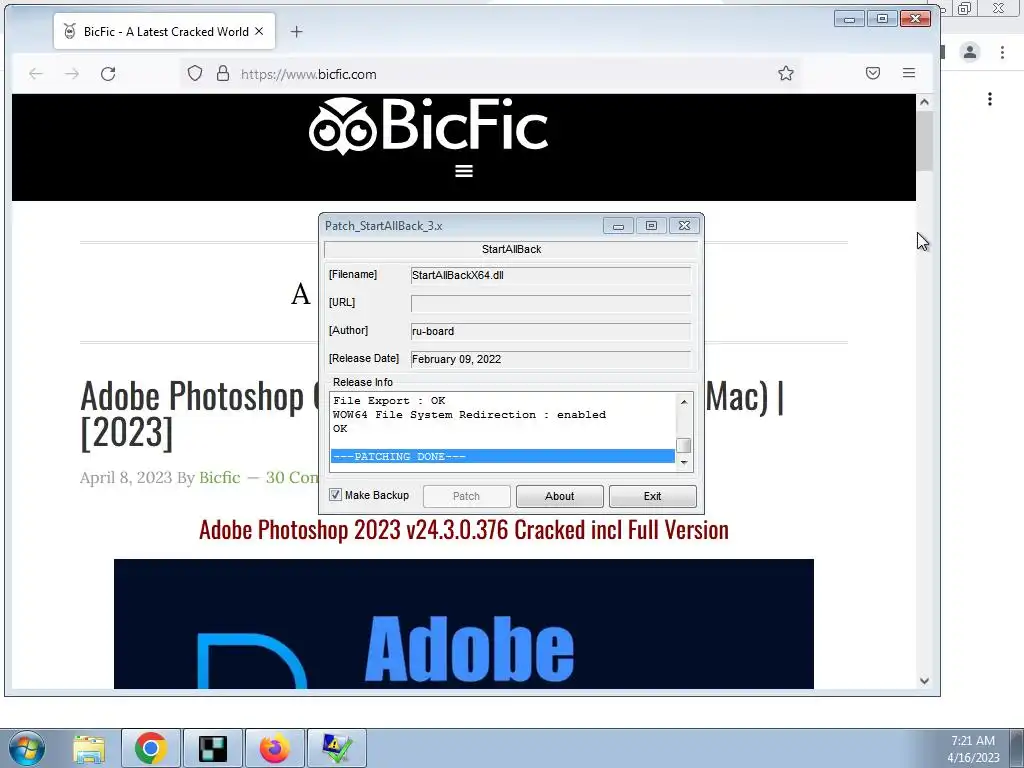Open Windows Explorer from the taskbar
Image resolution: width=1024 pixels, height=768 pixels.
coord(89,748)
